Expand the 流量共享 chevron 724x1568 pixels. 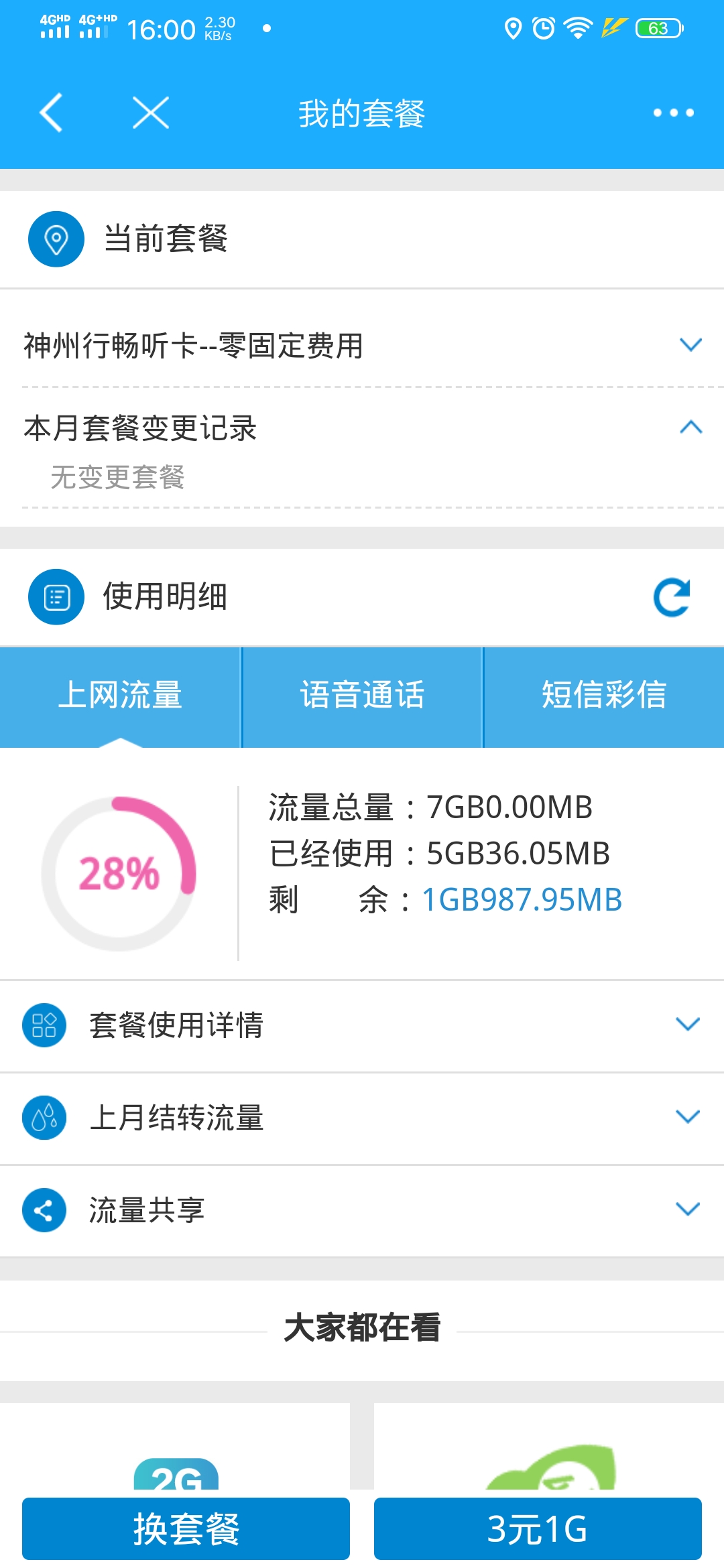pyautogui.click(x=688, y=1209)
